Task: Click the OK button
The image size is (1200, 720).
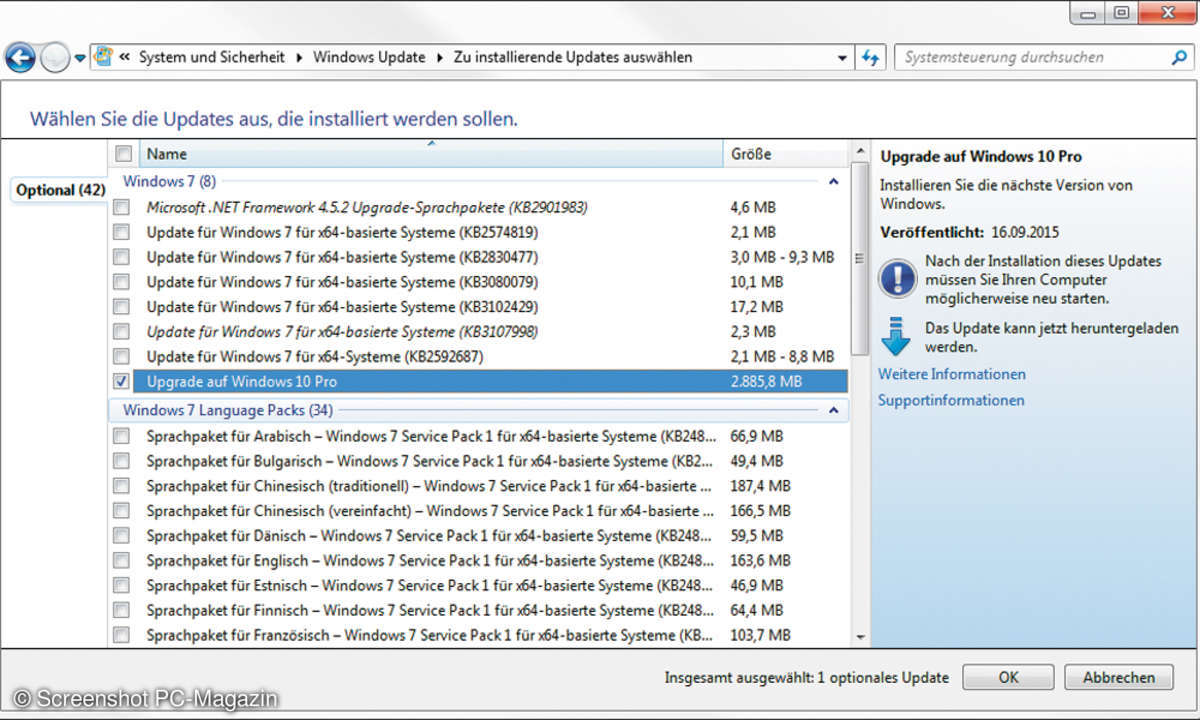Action: (x=1008, y=677)
